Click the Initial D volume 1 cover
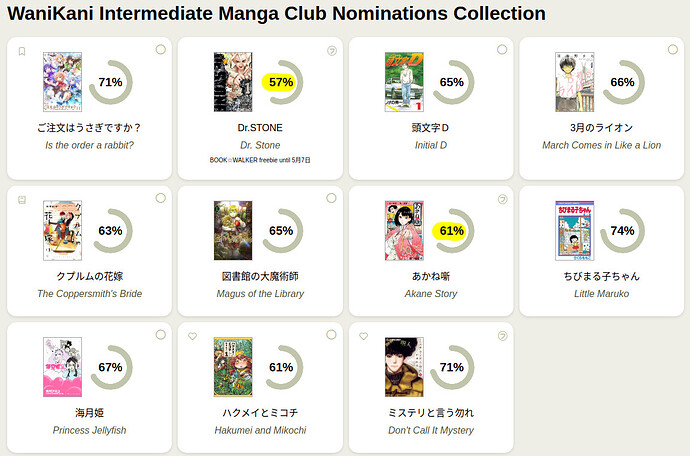The height and width of the screenshot is (456, 690). click(x=404, y=82)
